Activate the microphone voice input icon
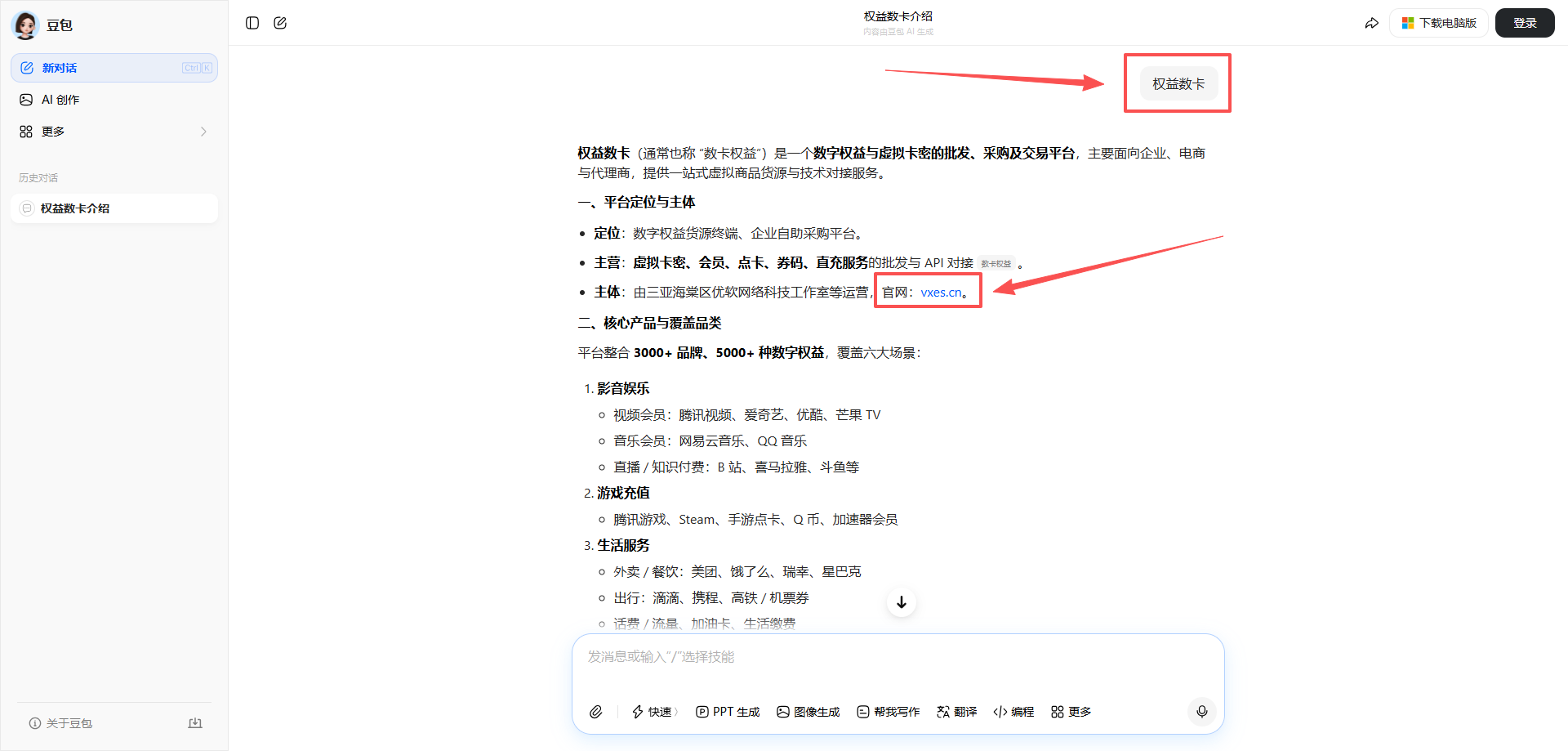Screen dimensions: 1568x751 pyautogui.click(x=1201, y=712)
